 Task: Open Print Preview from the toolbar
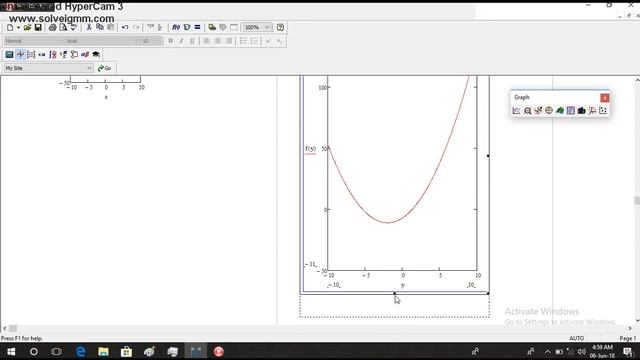[x=63, y=27]
